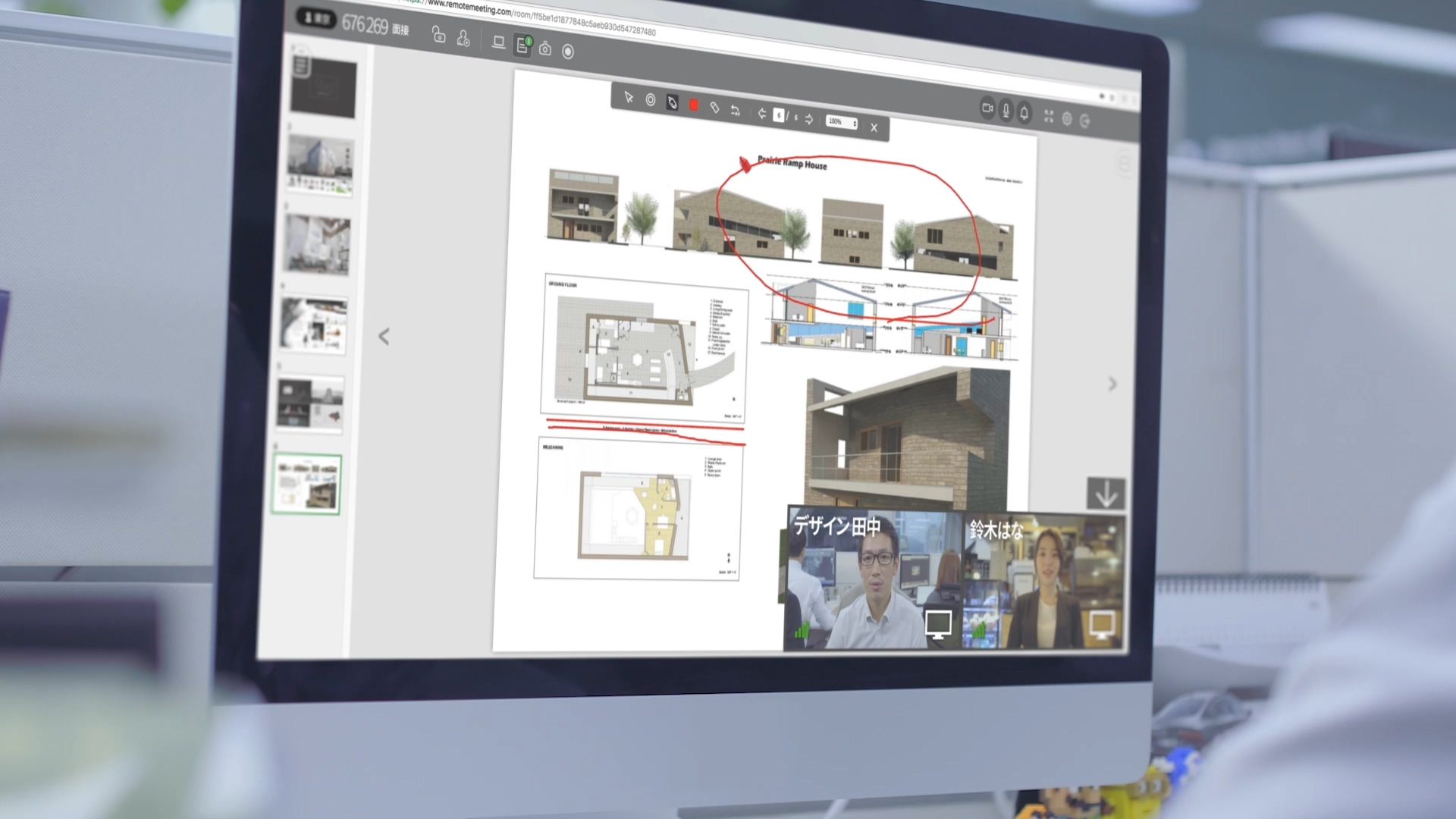Select the second building exterior thumbnail
The height and width of the screenshot is (819, 1456).
[320, 165]
